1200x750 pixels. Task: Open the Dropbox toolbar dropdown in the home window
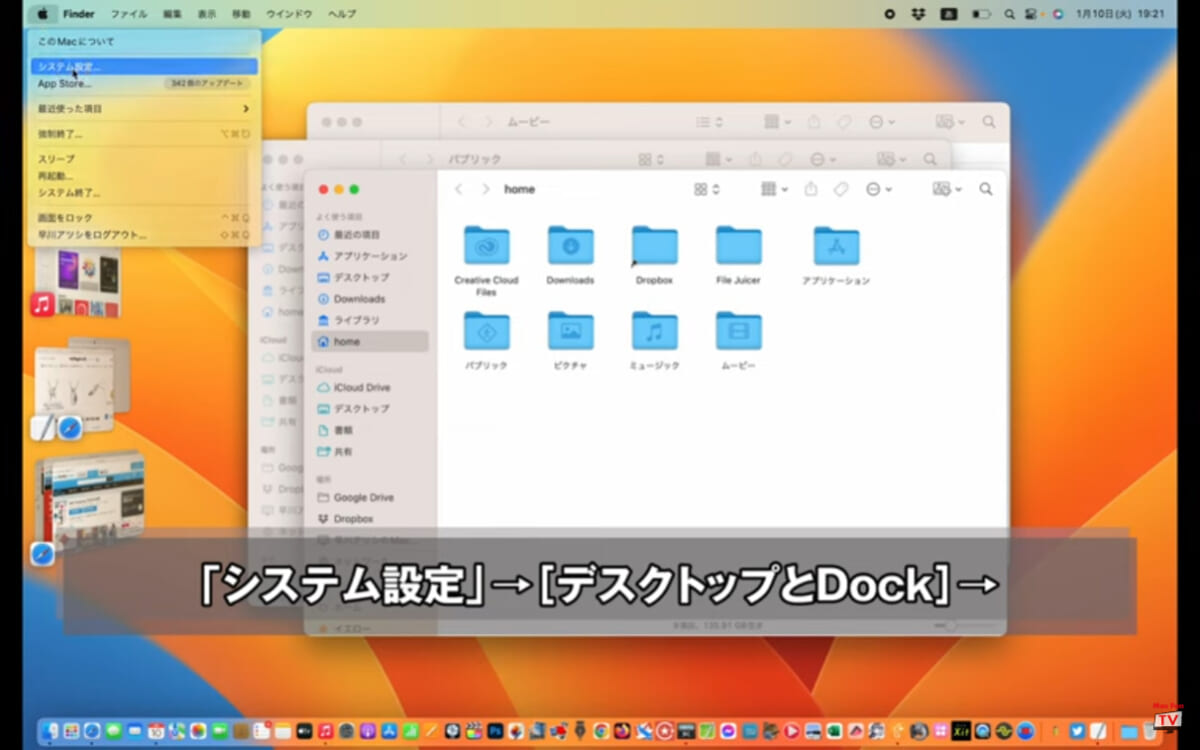pyautogui.click(x=948, y=189)
